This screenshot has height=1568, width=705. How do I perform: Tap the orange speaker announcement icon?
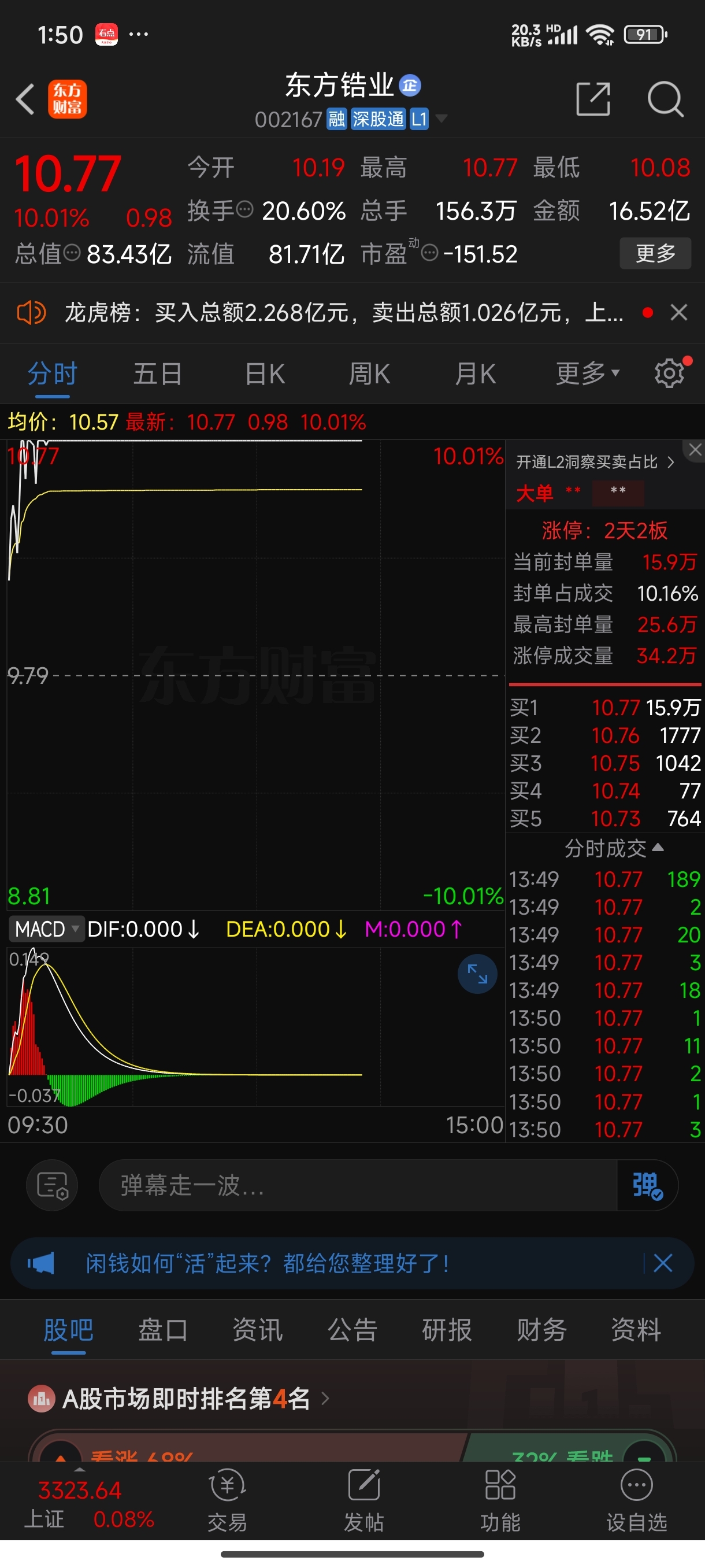point(31,313)
